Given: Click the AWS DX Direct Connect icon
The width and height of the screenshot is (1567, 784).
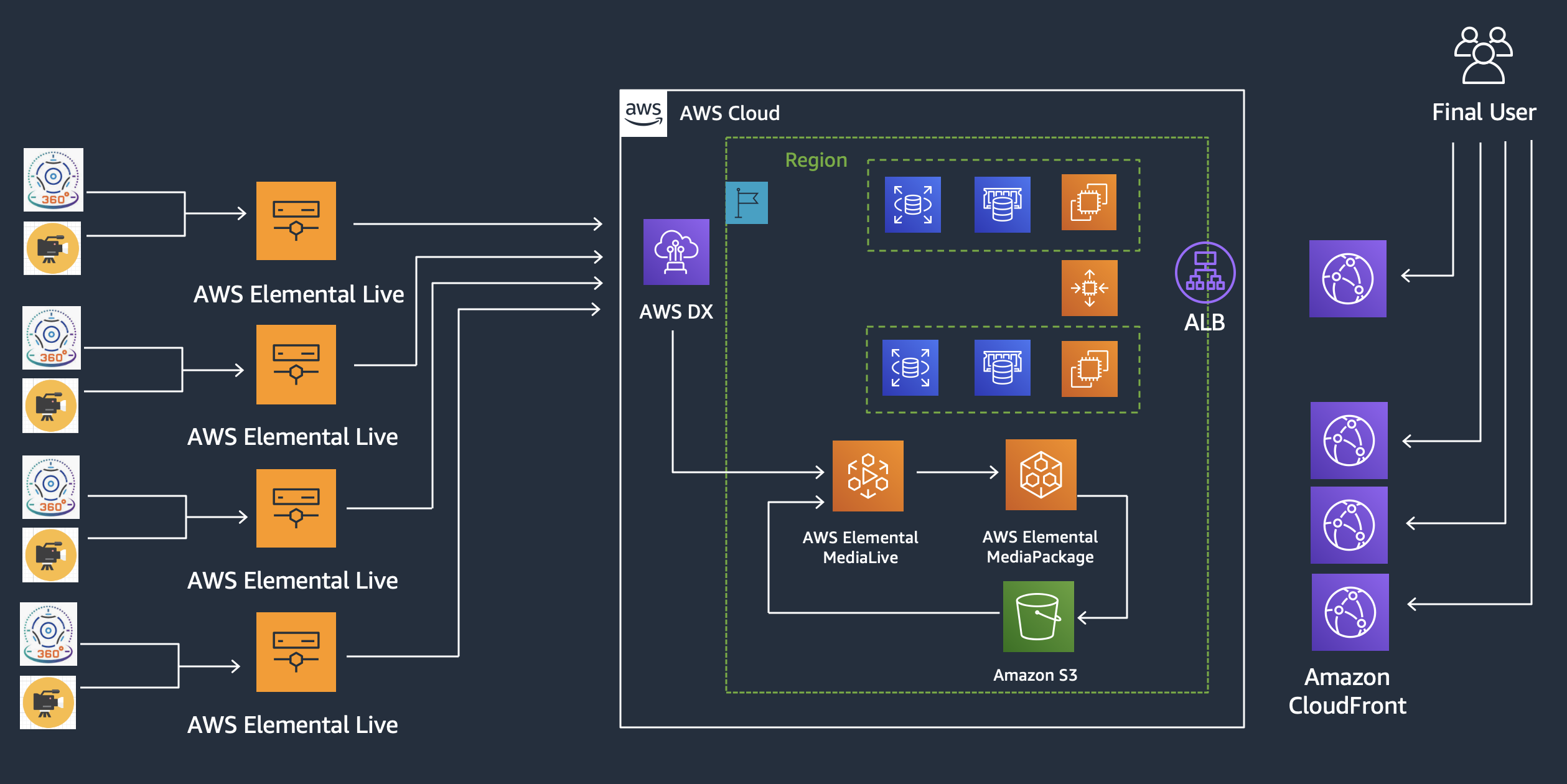Looking at the screenshot, I should [x=676, y=251].
